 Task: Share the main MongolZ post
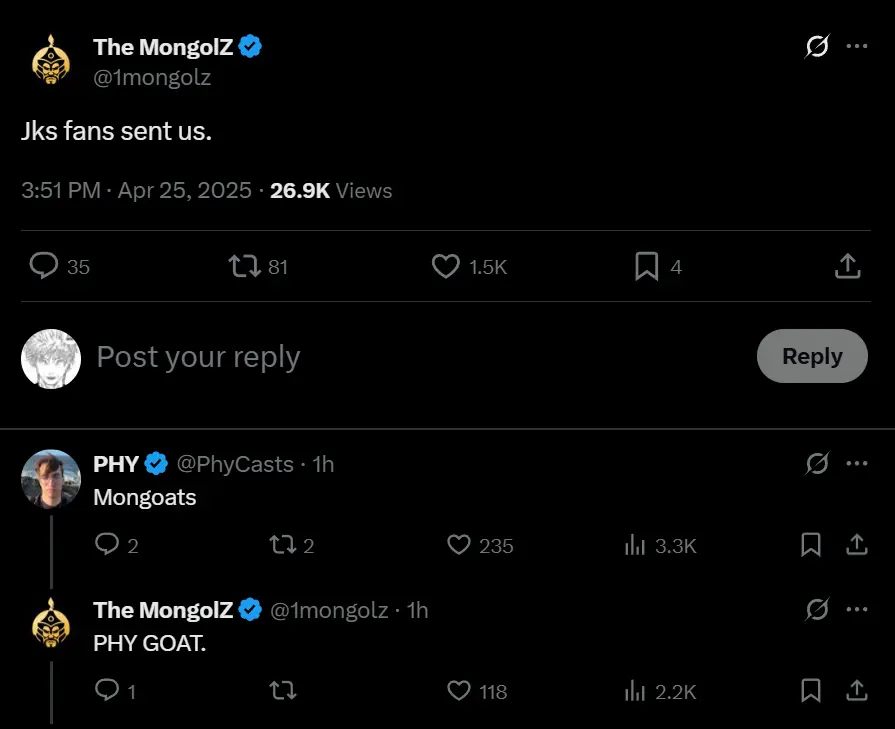click(848, 266)
